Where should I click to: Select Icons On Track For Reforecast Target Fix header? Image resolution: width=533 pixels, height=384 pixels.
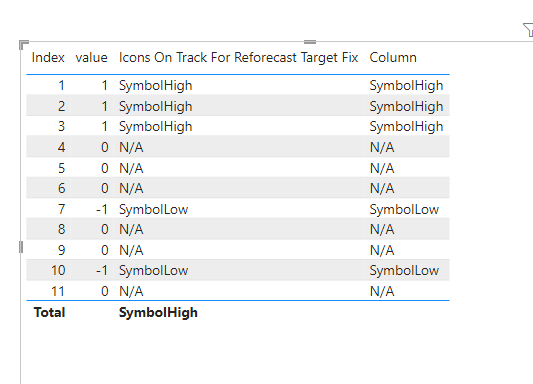[x=238, y=57]
